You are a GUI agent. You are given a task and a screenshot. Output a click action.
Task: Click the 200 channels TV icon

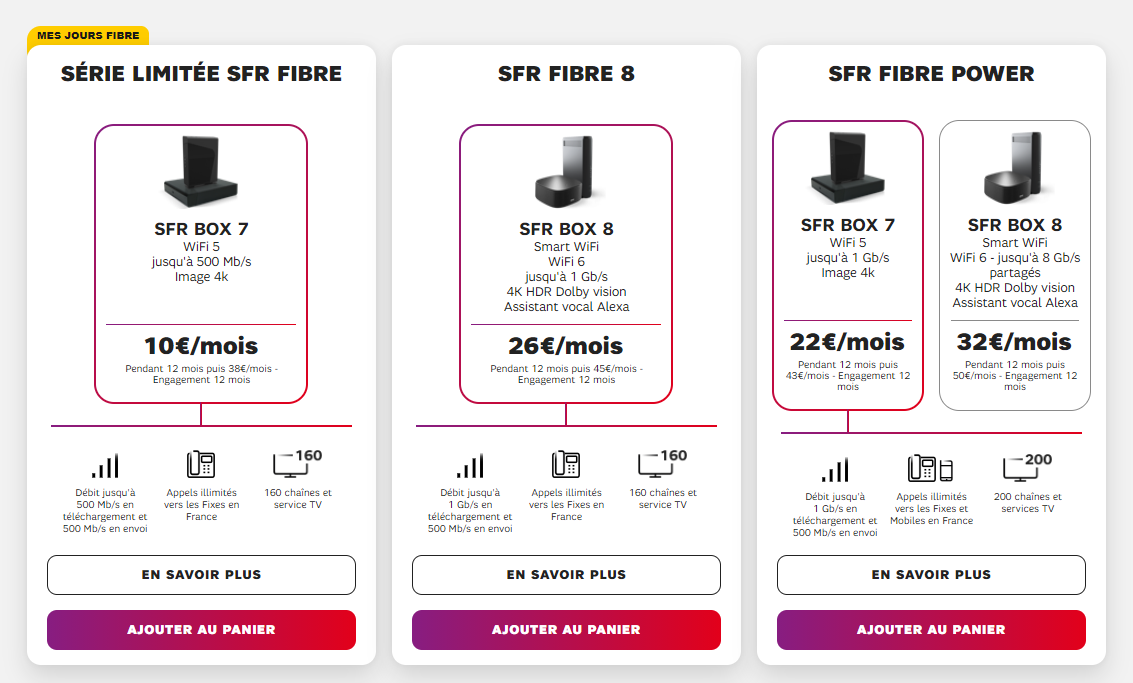1027,467
